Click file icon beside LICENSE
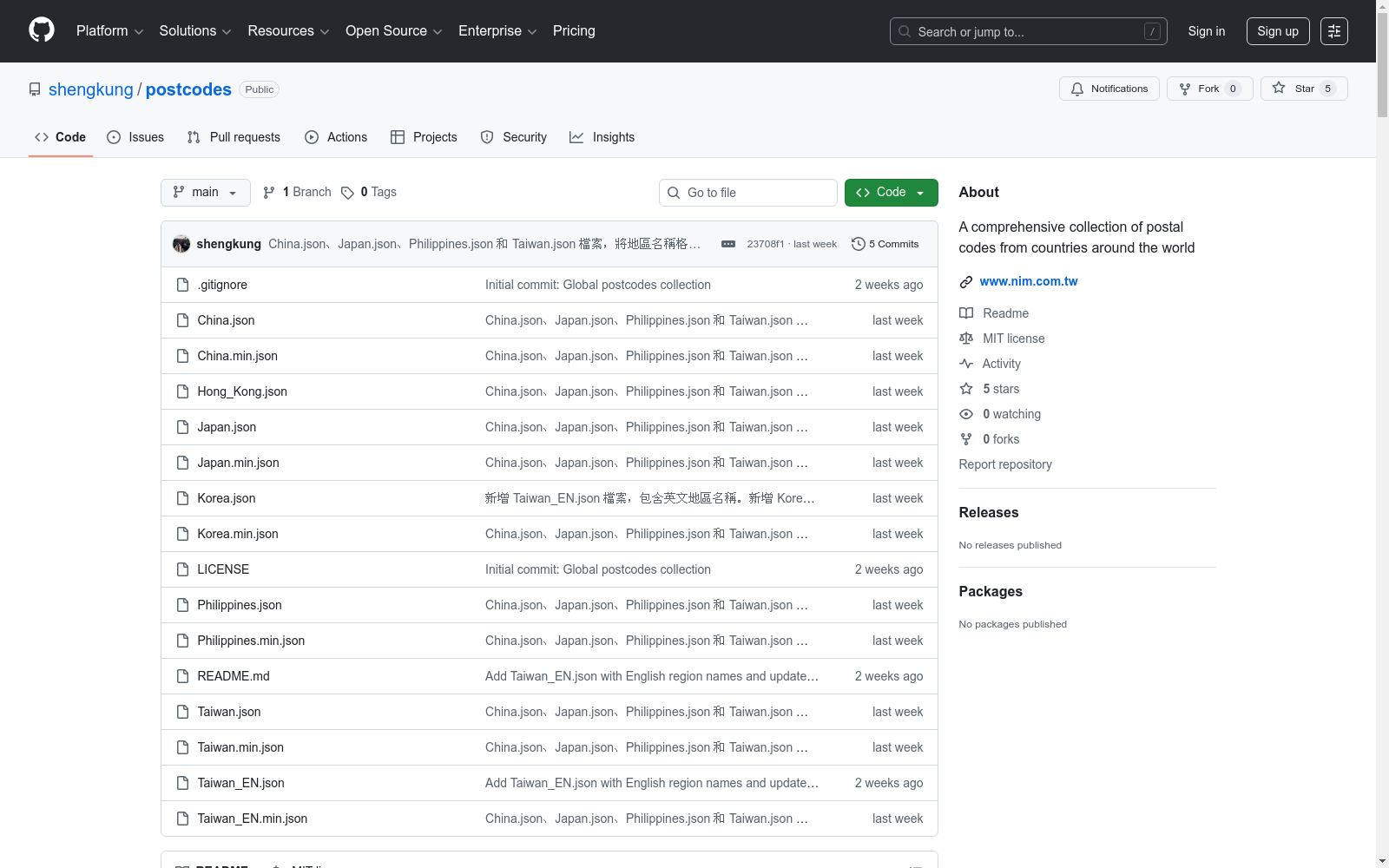This screenshot has height=868, width=1389. coord(182,569)
